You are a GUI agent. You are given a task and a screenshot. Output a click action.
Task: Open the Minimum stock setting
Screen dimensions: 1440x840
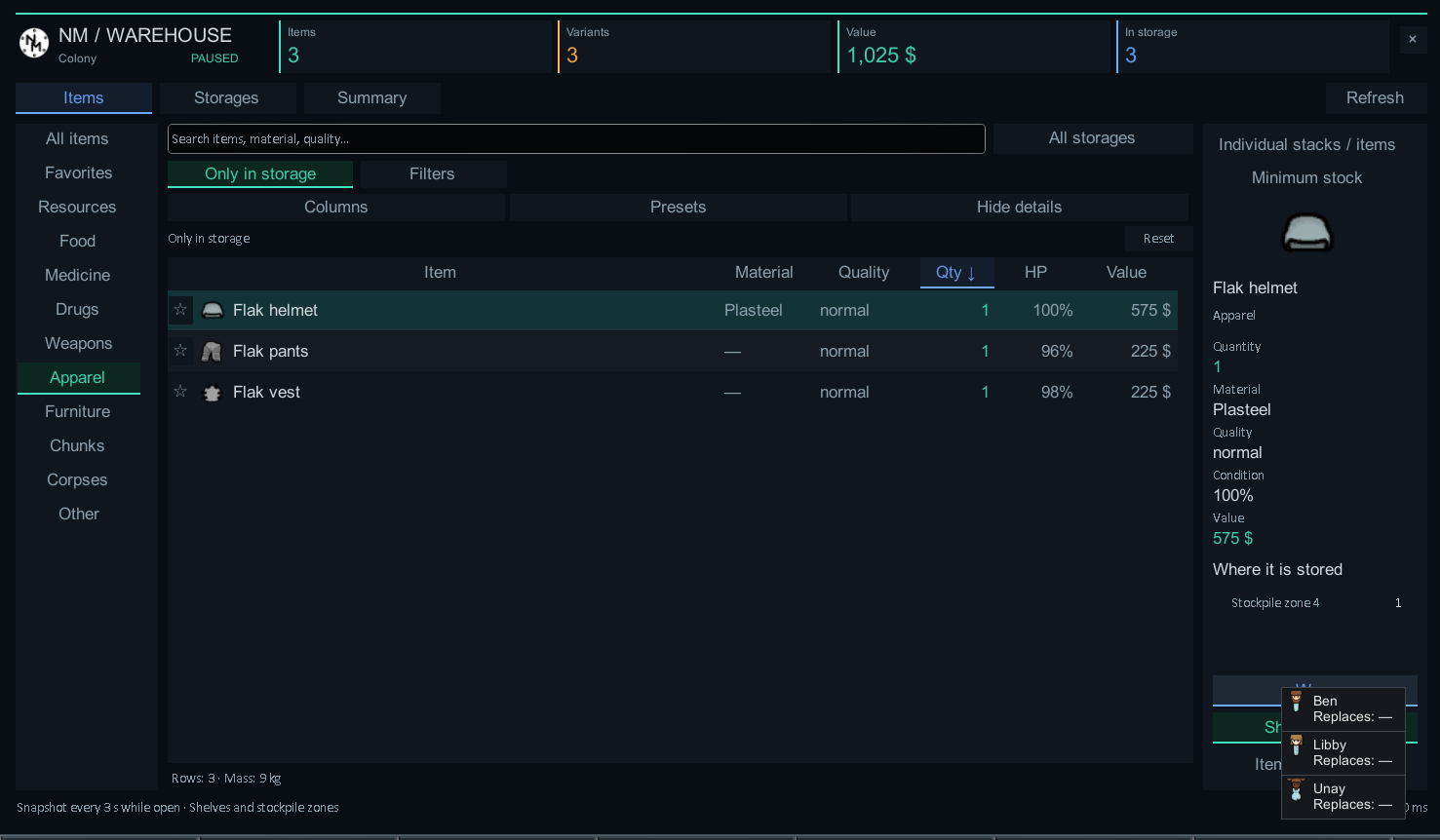click(x=1307, y=177)
